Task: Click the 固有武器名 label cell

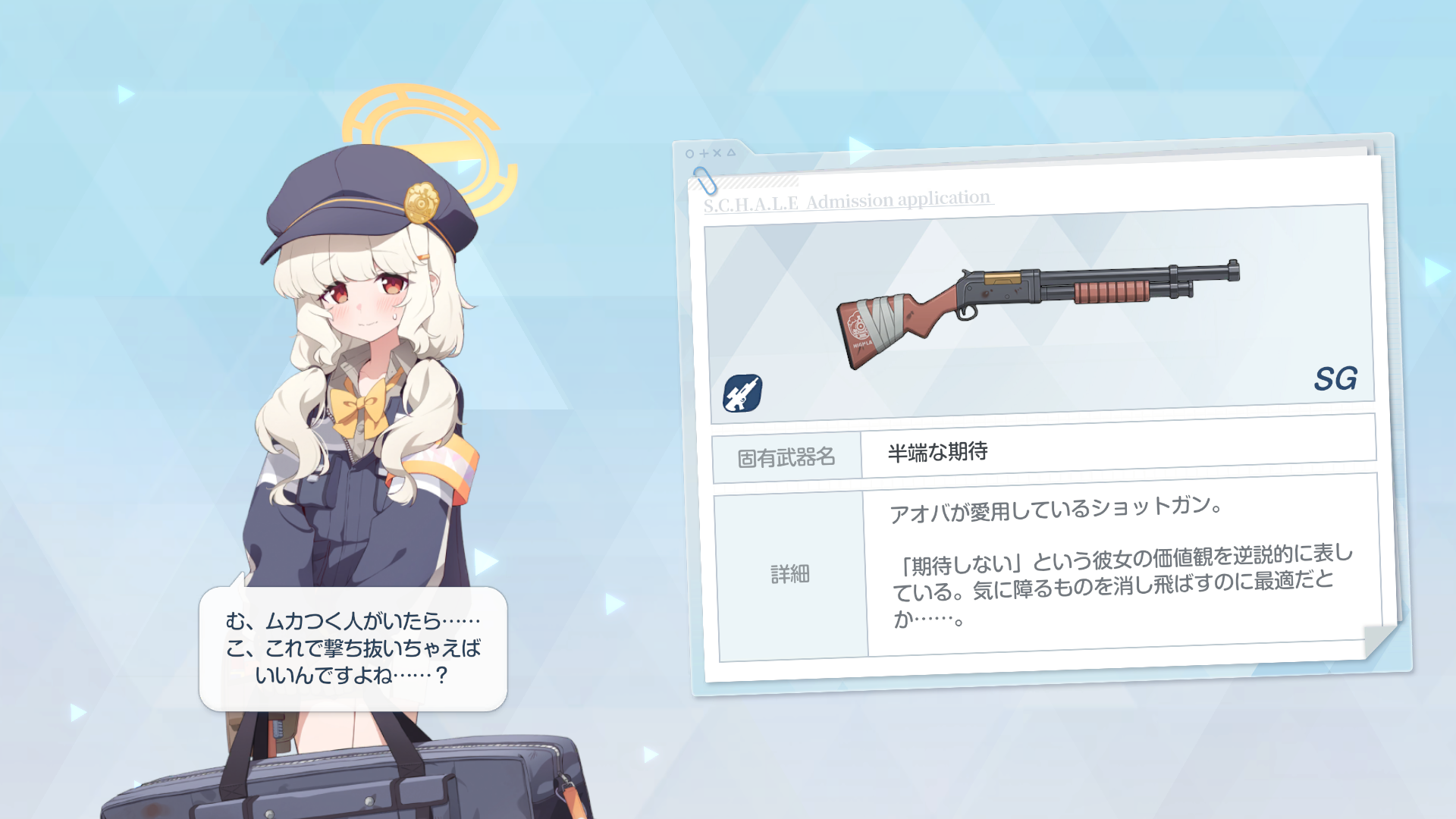Action: (x=786, y=457)
